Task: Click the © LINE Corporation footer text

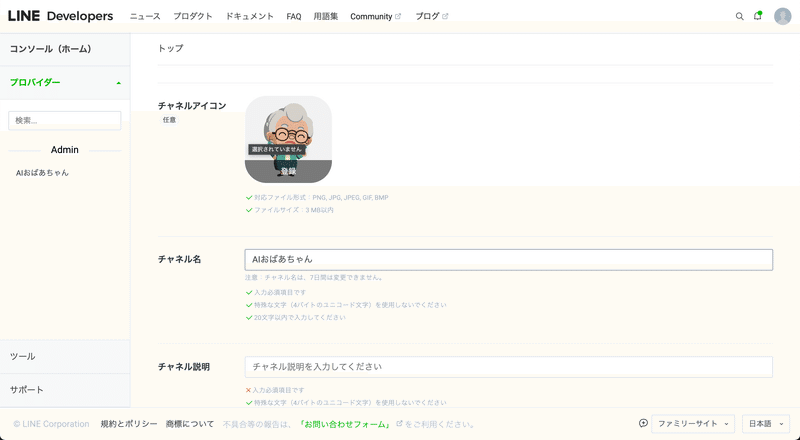Action: tap(51, 424)
